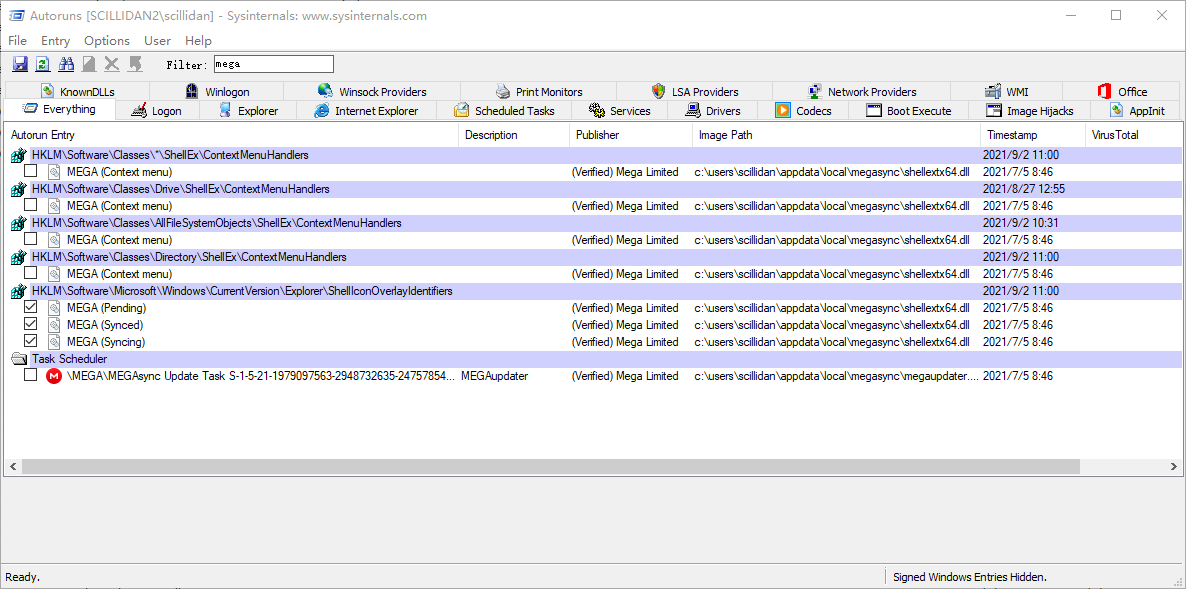
Task: Sort by the Image Path column header
Action: tap(837, 135)
